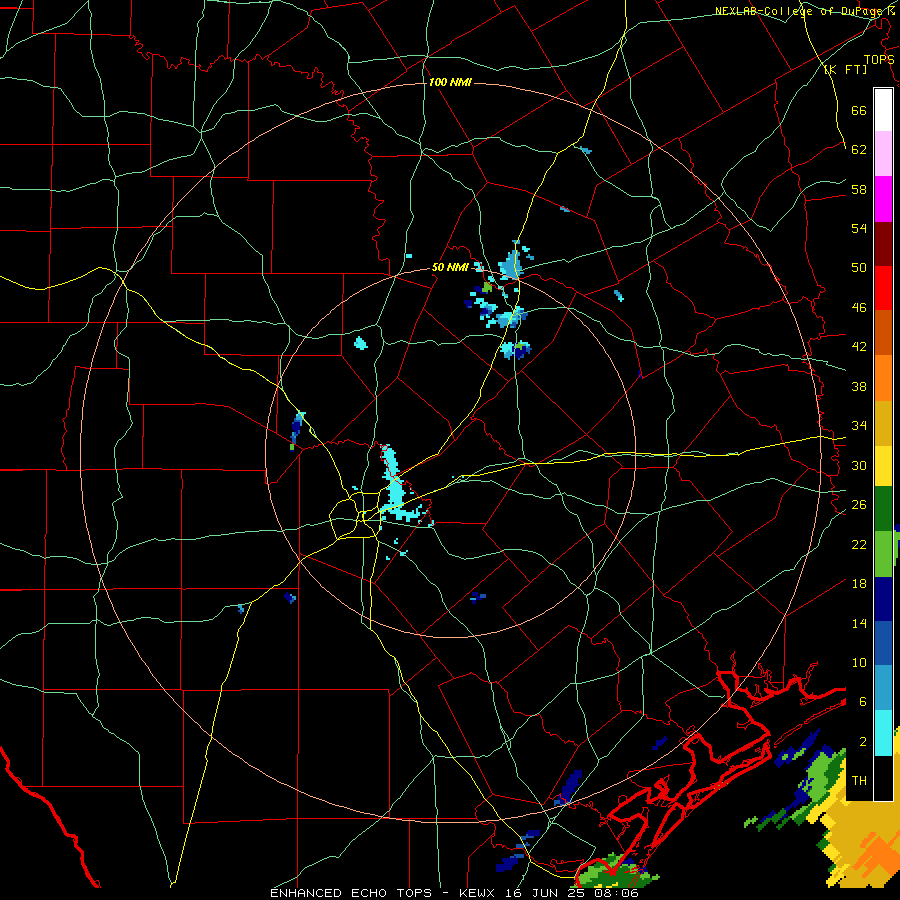This screenshot has height=900, width=900.
Task: Click legend value 22
Action: tap(859, 544)
